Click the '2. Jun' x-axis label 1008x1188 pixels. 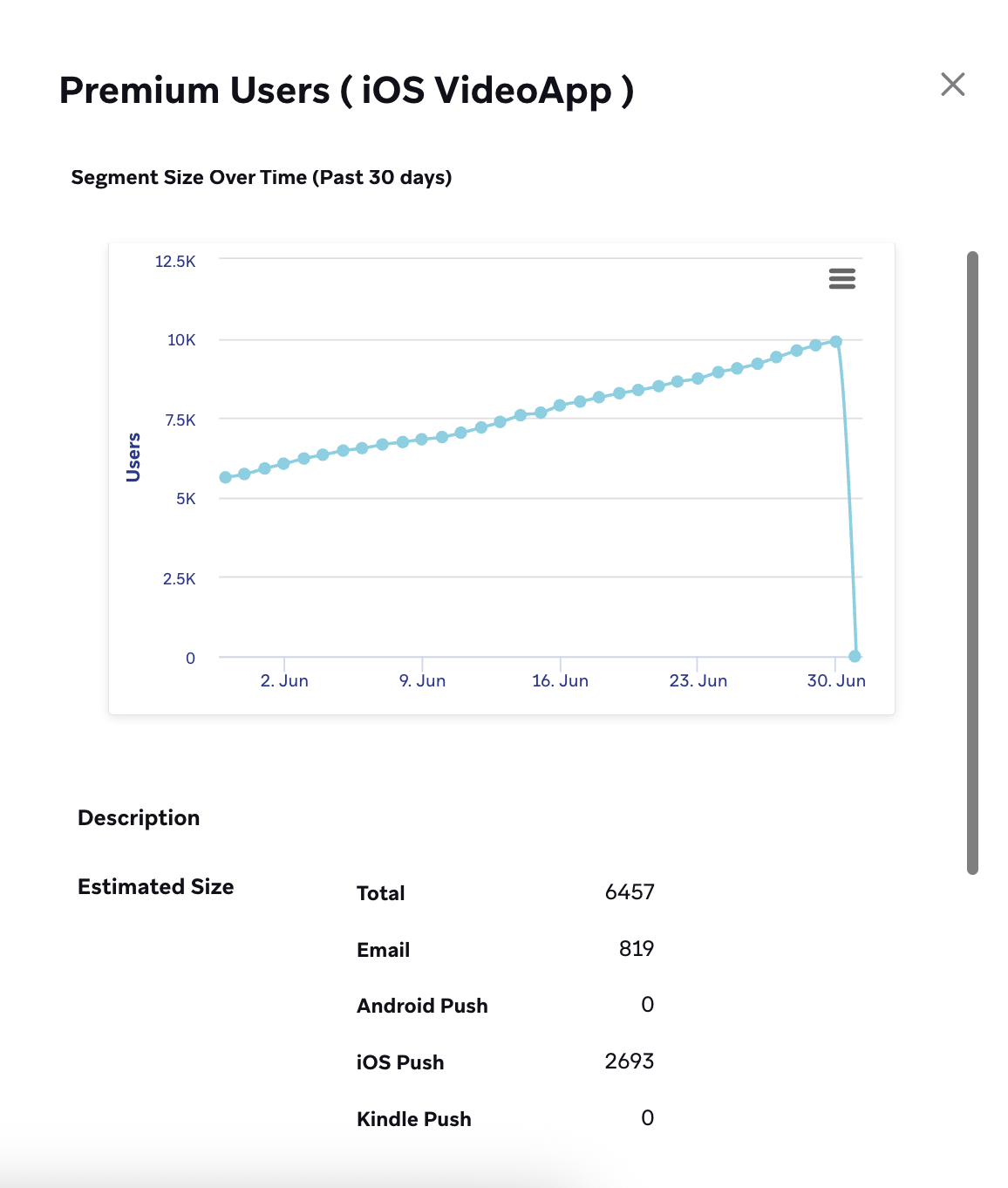(x=284, y=681)
